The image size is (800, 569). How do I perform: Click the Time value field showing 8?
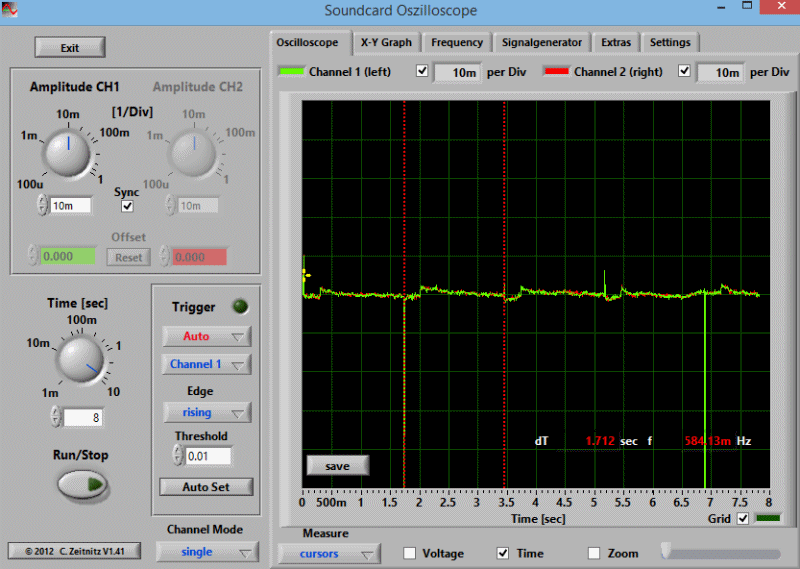pyautogui.click(x=83, y=418)
